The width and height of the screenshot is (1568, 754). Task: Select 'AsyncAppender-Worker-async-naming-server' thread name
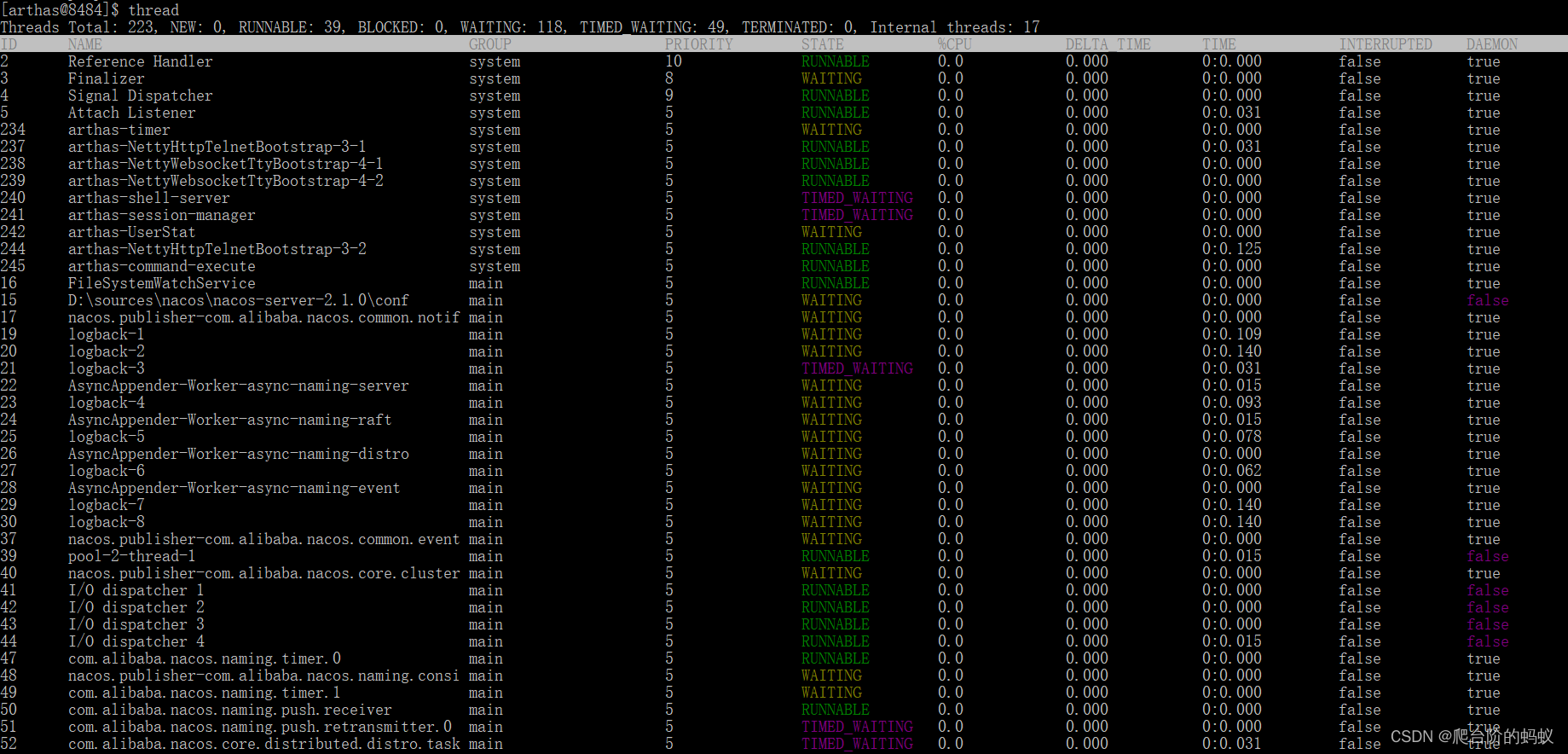(239, 386)
